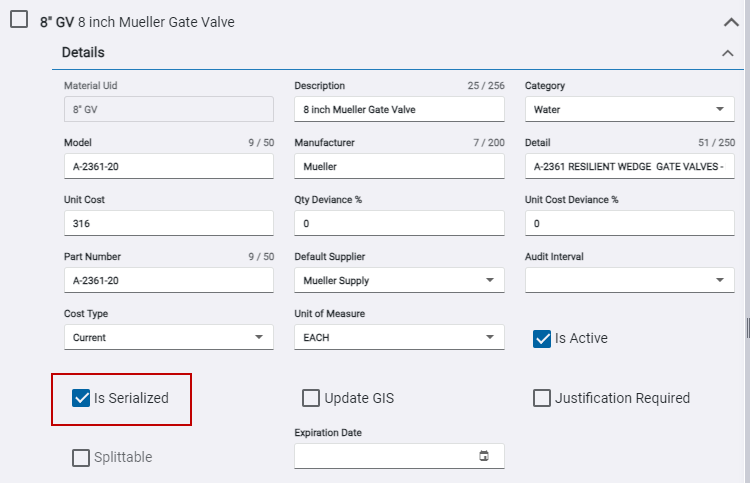Click into the Manufacturer field
Viewport: 750px width, 483px height.
(399, 167)
